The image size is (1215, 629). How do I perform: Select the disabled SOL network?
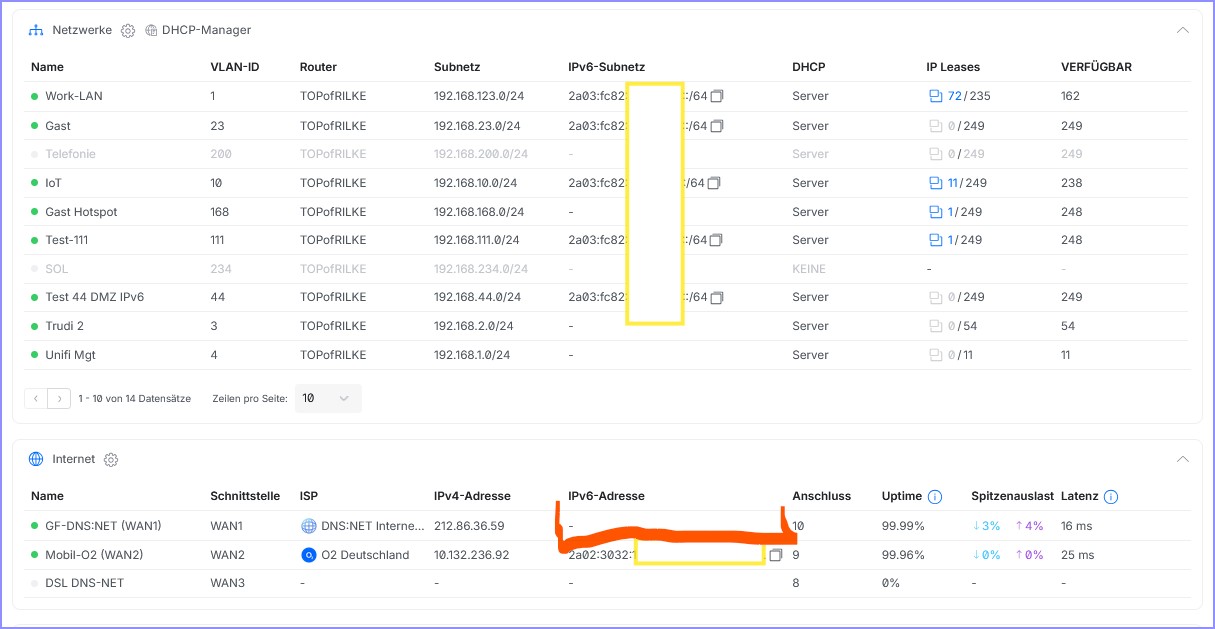pos(57,269)
